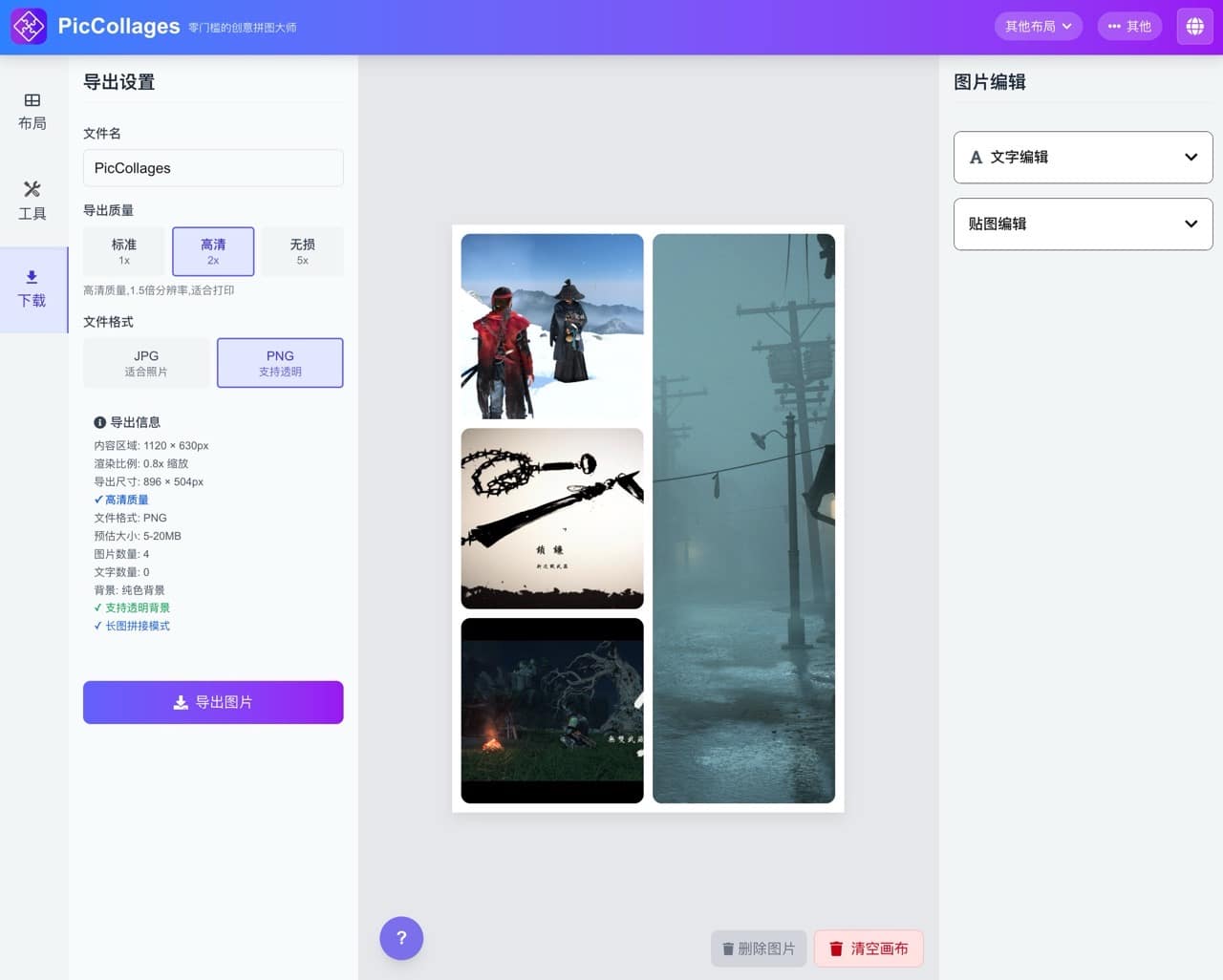This screenshot has height=980, width=1223.
Task: Click the 导出图片 export button
Action: pos(213,702)
